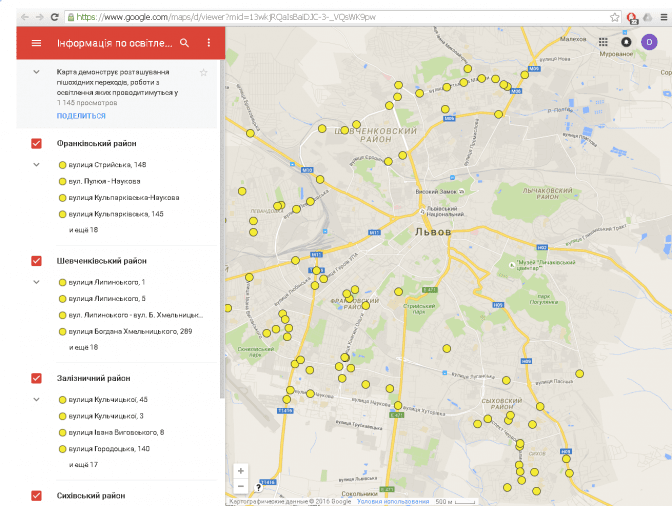Star this map using the star icon
672x506 pixels.
click(204, 73)
